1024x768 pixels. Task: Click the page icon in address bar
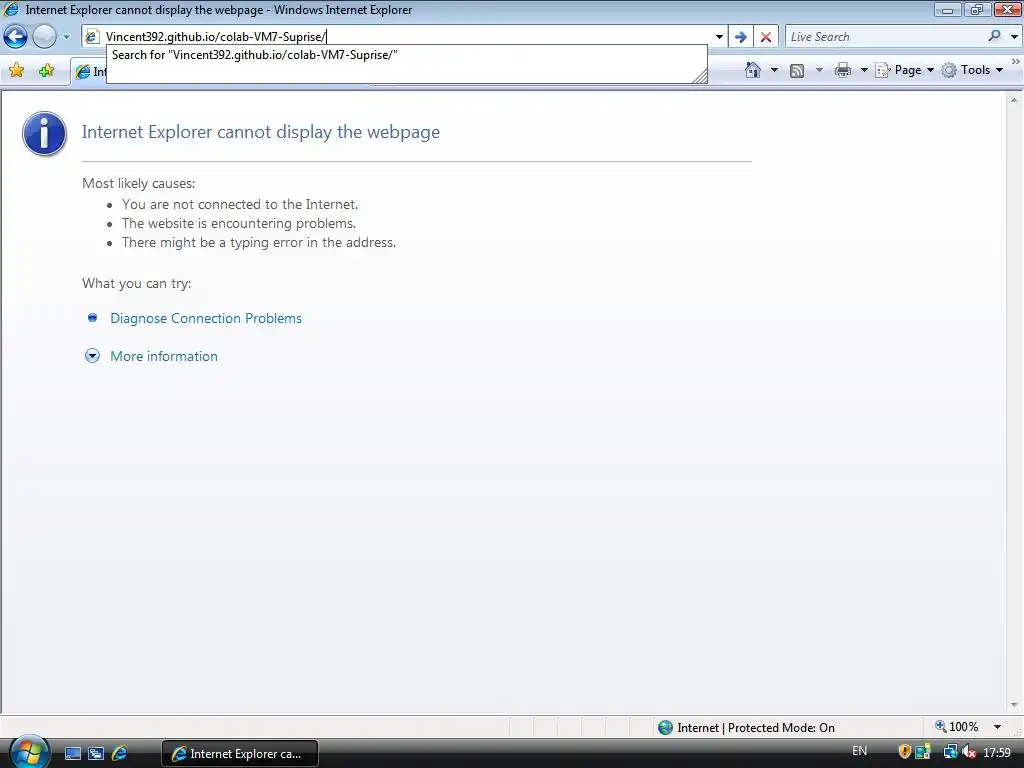(x=92, y=37)
